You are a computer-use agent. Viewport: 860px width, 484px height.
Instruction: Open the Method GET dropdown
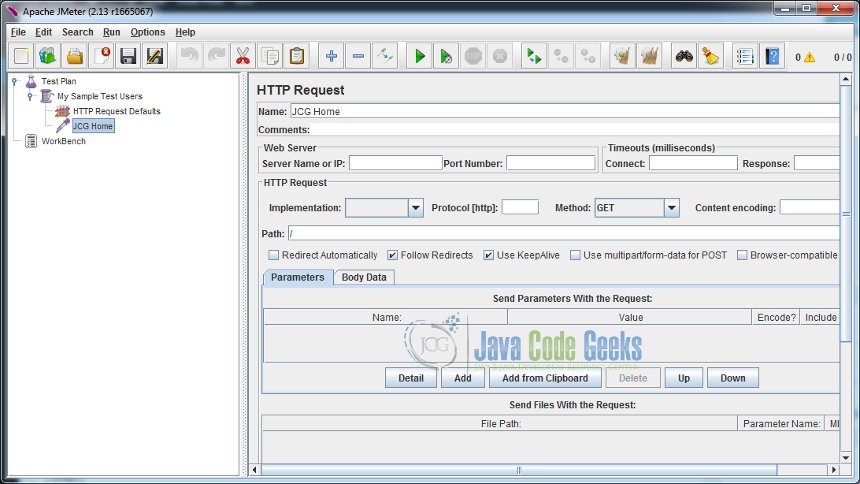(671, 208)
